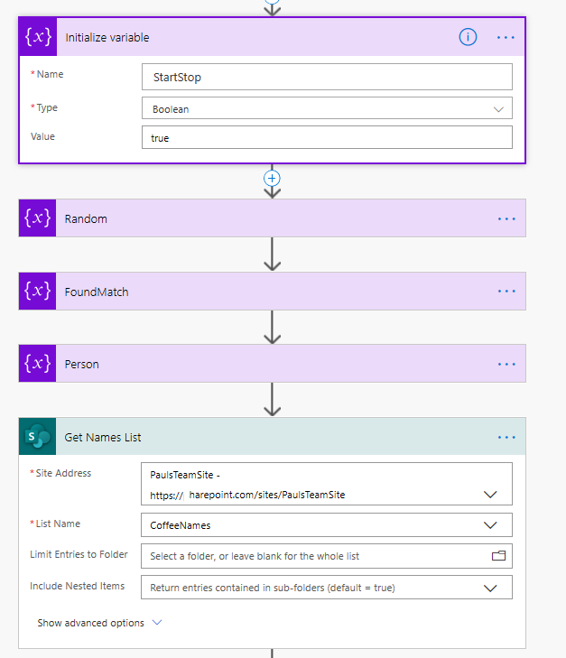Open the ellipsis menu on Random step

tap(506, 219)
